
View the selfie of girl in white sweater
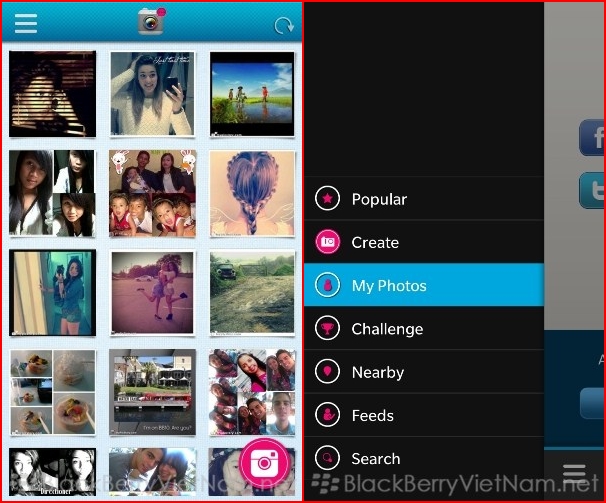(x=152, y=95)
